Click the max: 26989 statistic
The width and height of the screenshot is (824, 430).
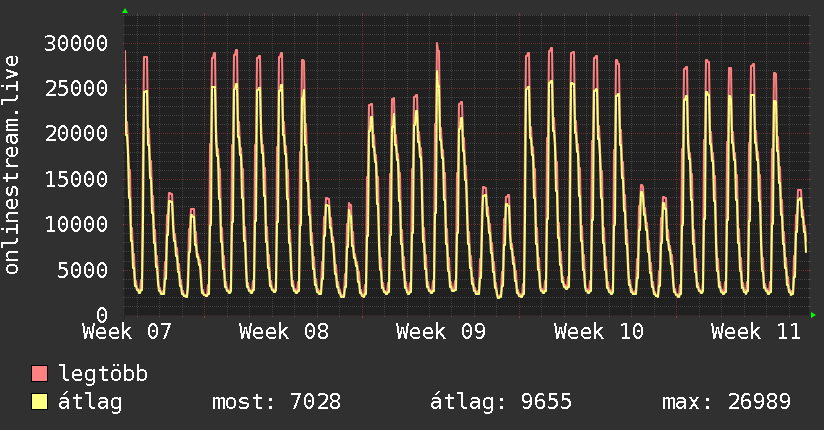coord(726,402)
